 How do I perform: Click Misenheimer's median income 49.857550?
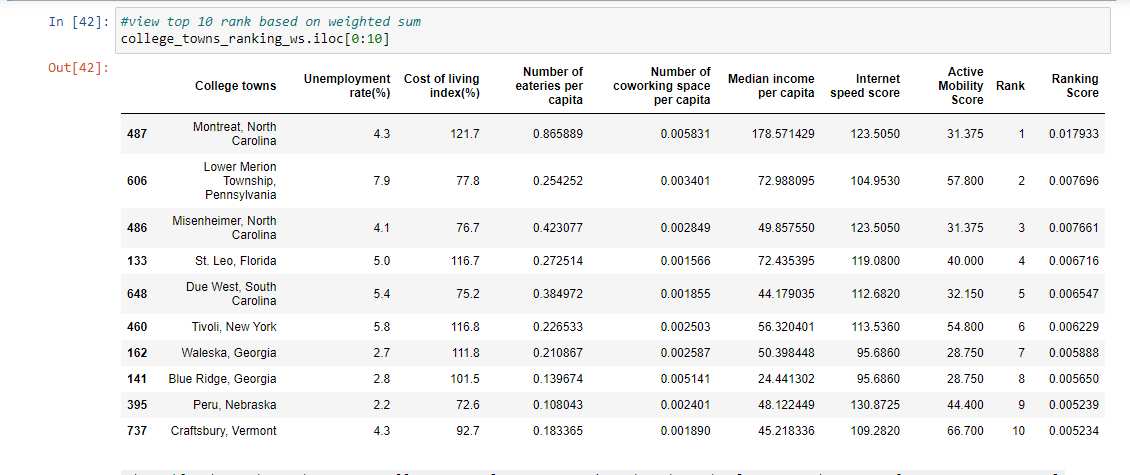(x=786, y=228)
